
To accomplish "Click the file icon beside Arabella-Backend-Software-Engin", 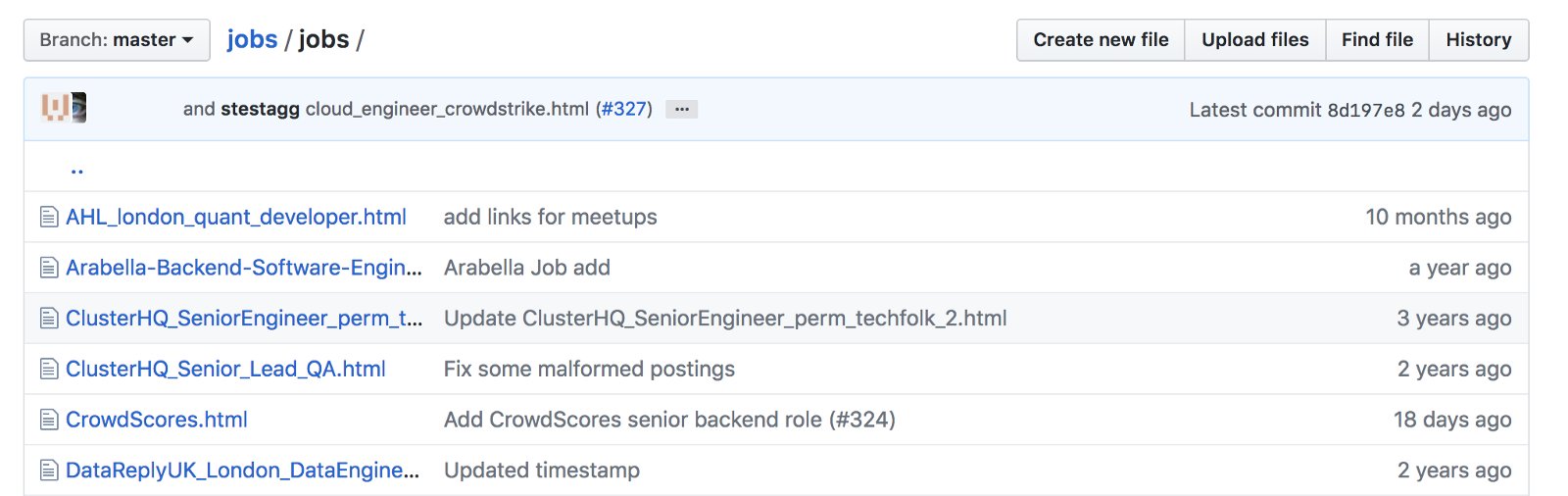I will click(x=49, y=268).
